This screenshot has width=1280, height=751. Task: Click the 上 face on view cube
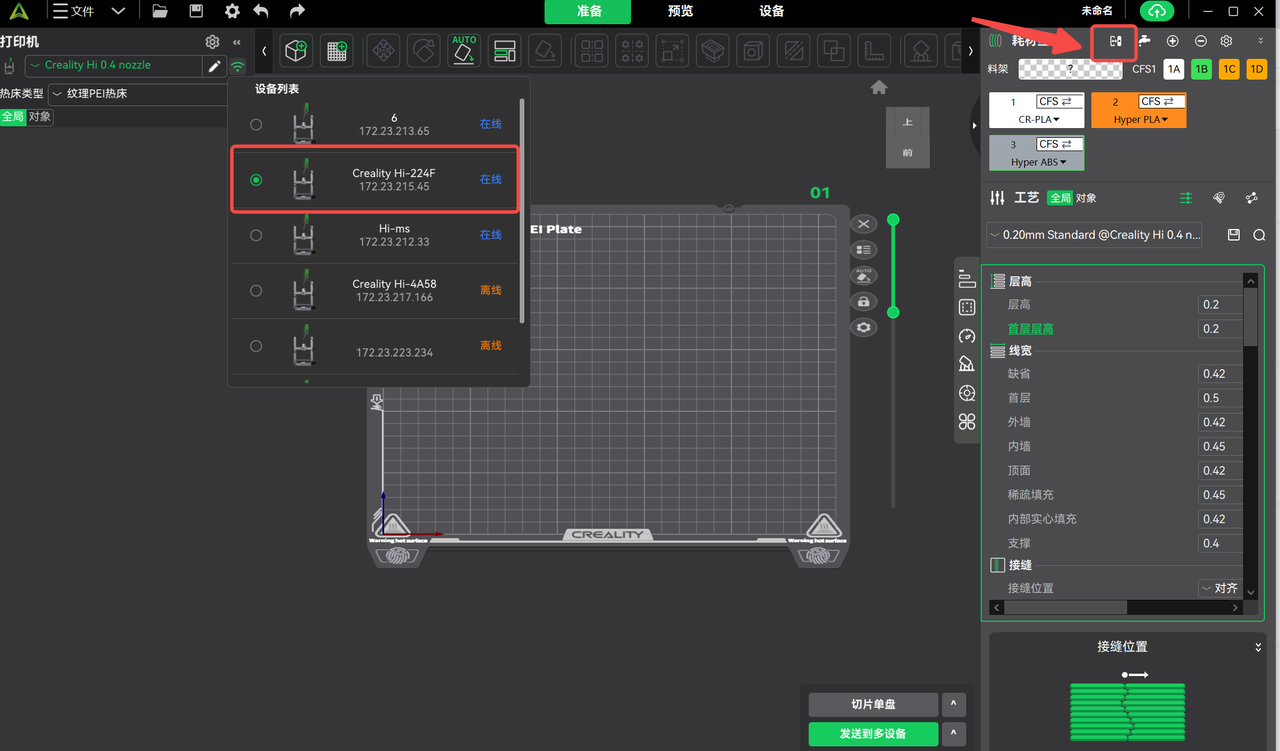click(908, 122)
